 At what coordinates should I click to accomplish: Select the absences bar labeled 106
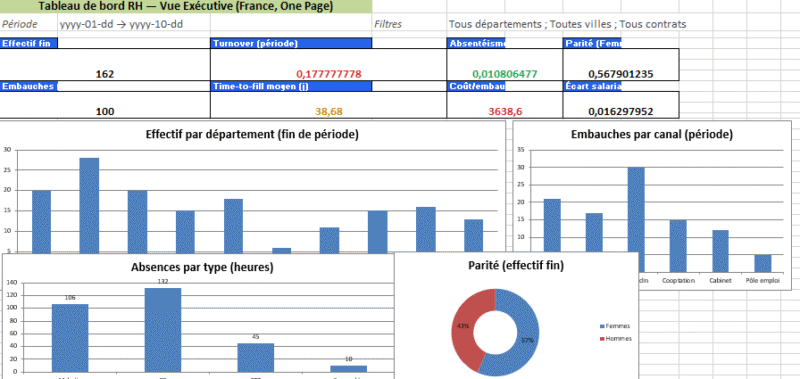70,338
